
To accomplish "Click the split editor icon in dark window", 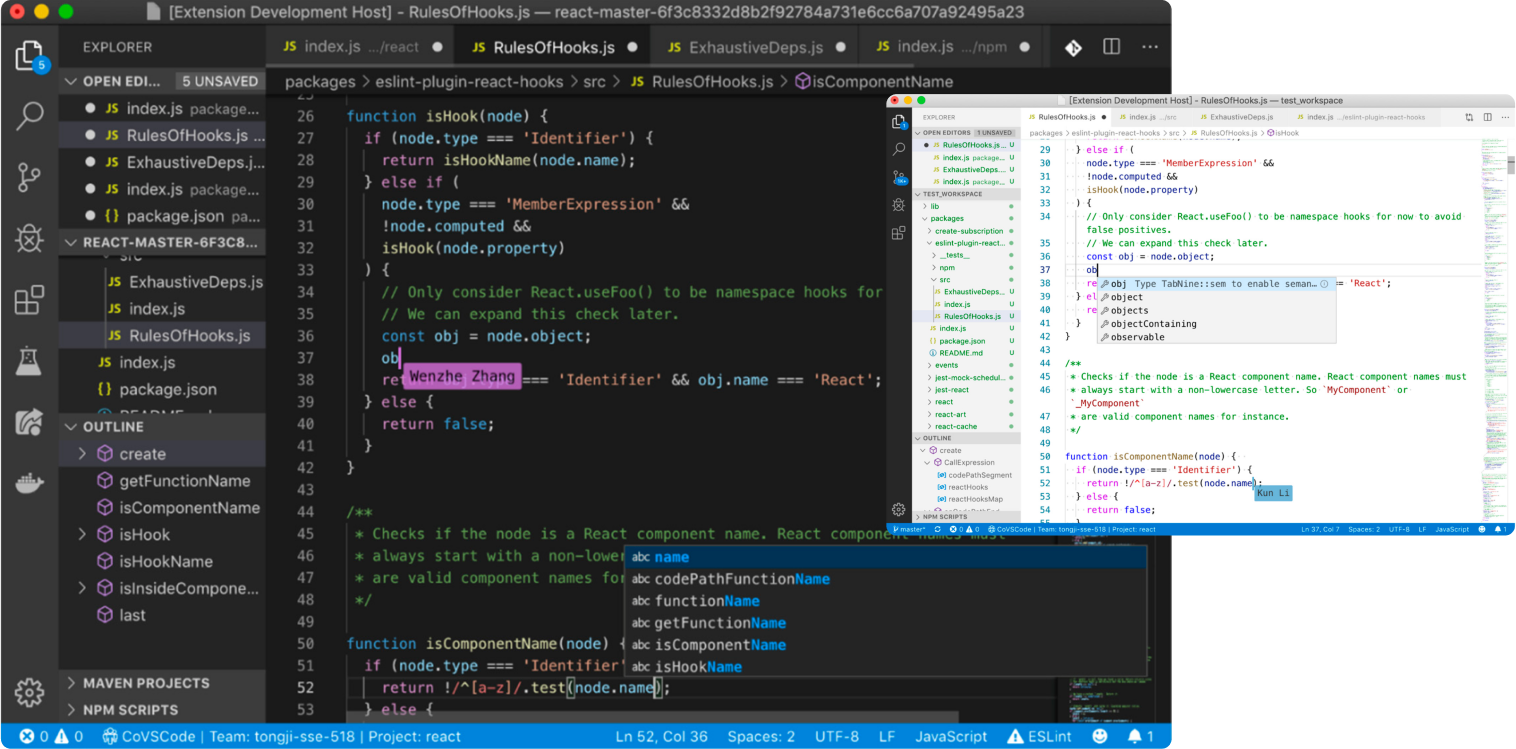I will 1111,47.
